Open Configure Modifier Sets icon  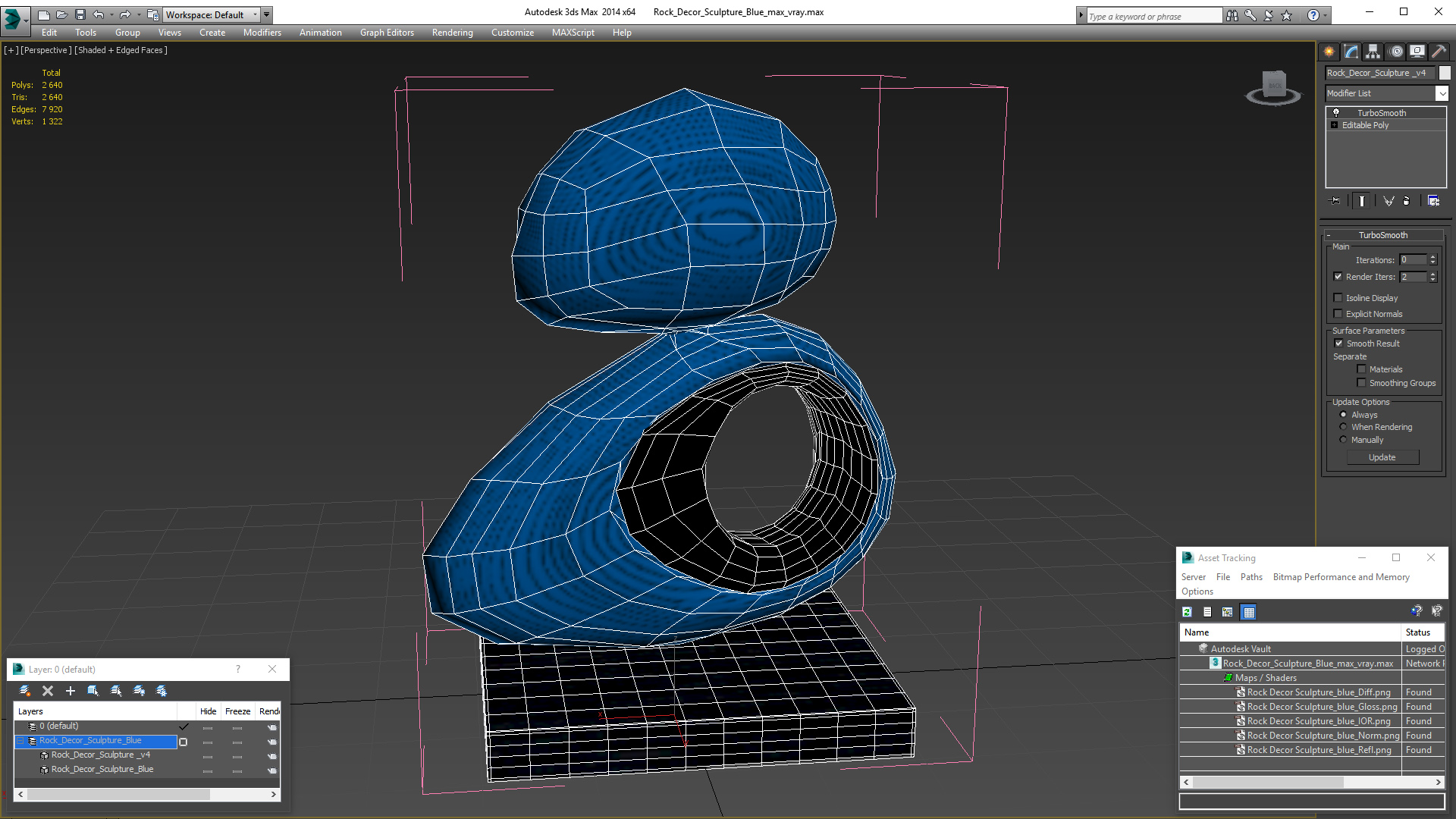point(1433,201)
